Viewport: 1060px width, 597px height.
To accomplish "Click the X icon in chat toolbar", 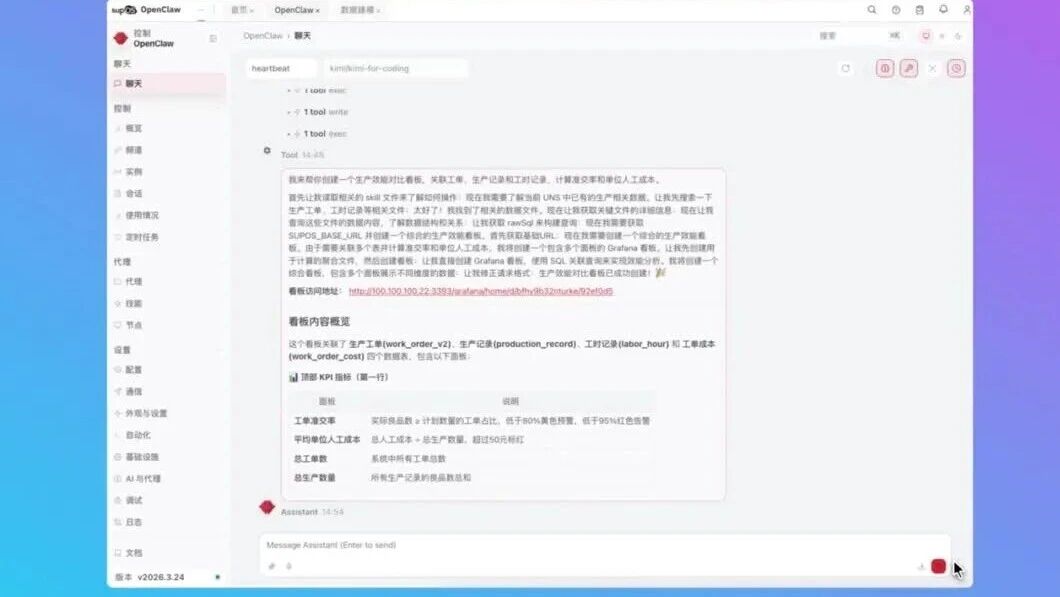I will pos(932,68).
